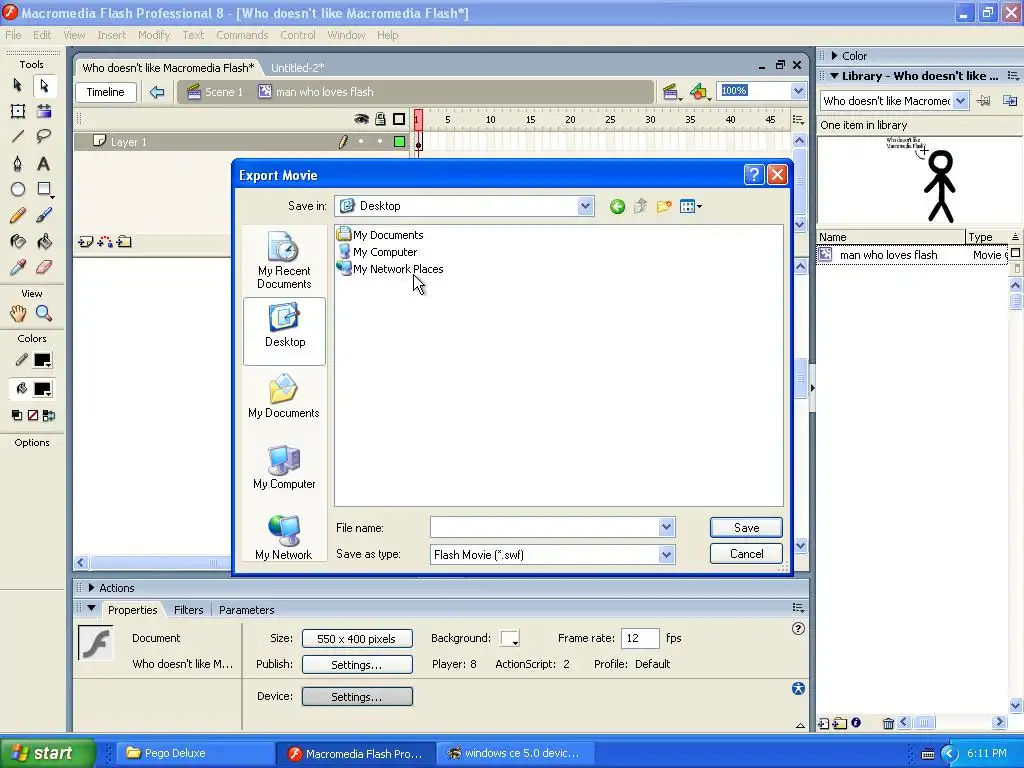This screenshot has height=768, width=1024.
Task: Click the Edit Symbols icon
Action: pyautogui.click(x=699, y=92)
